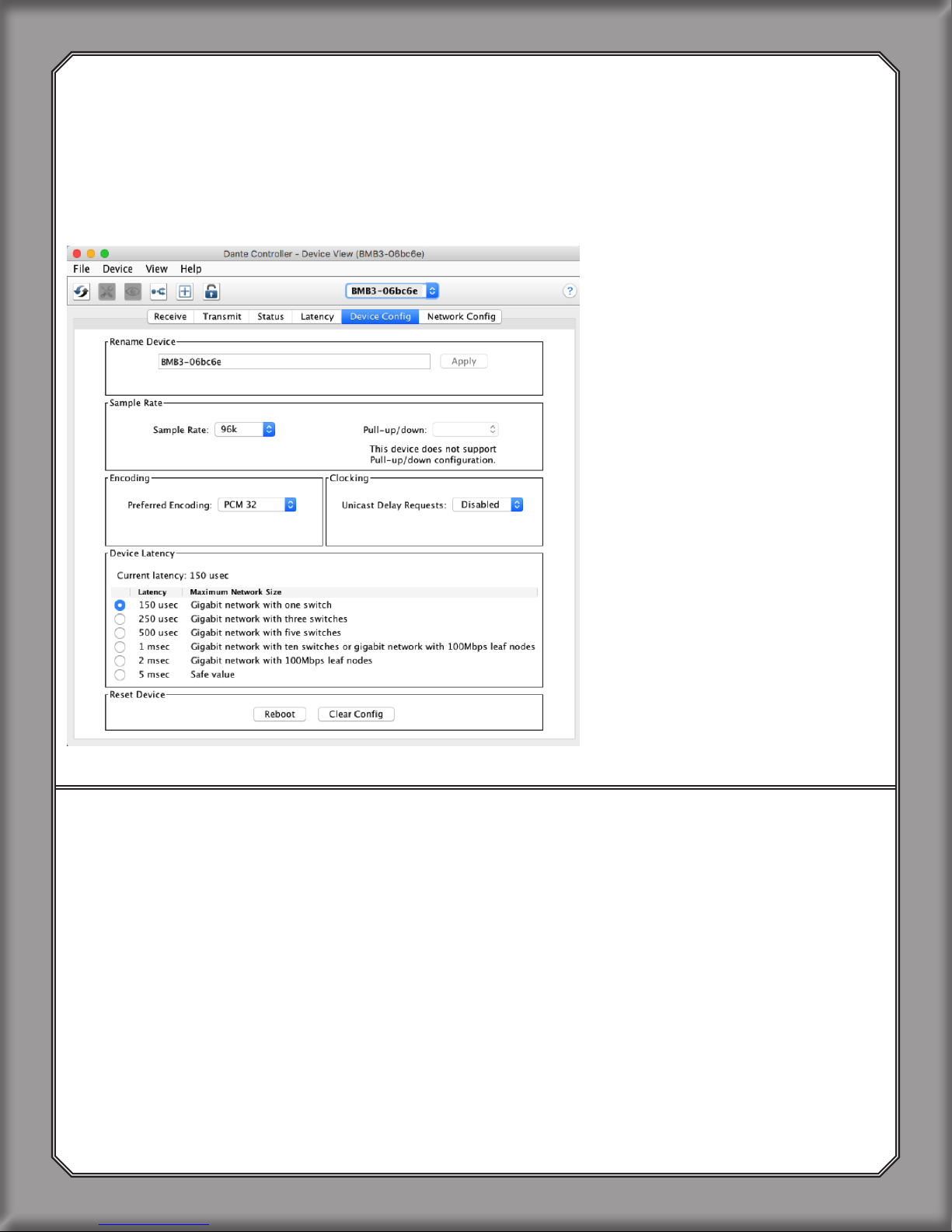The width and height of the screenshot is (952, 1232).
Task: Switch to the Latency tab
Action: pos(317,316)
